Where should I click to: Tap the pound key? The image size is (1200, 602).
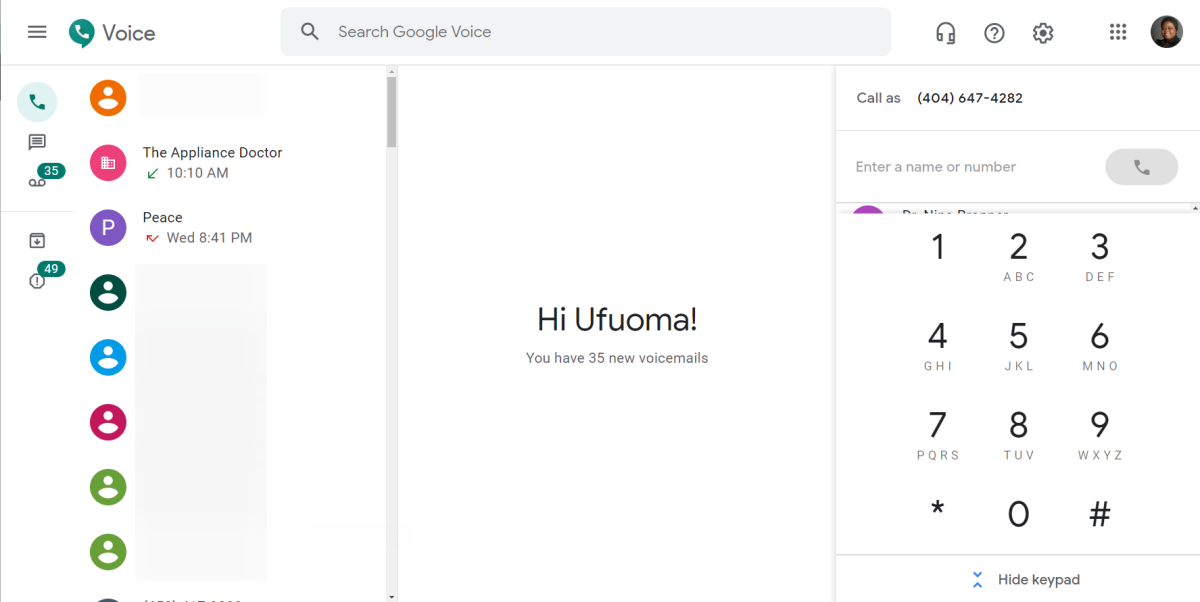pos(1100,514)
